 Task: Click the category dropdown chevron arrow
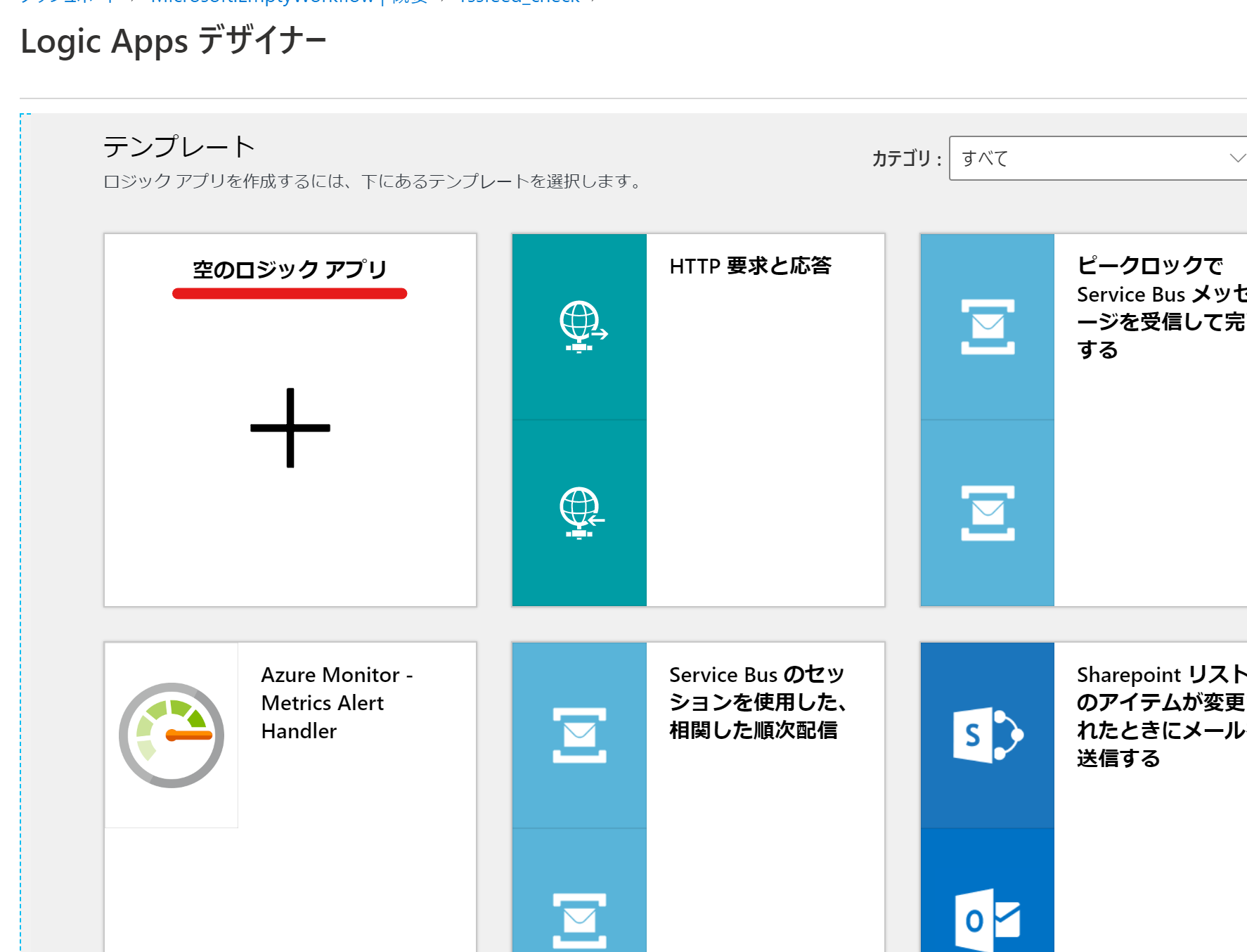pos(1237,158)
